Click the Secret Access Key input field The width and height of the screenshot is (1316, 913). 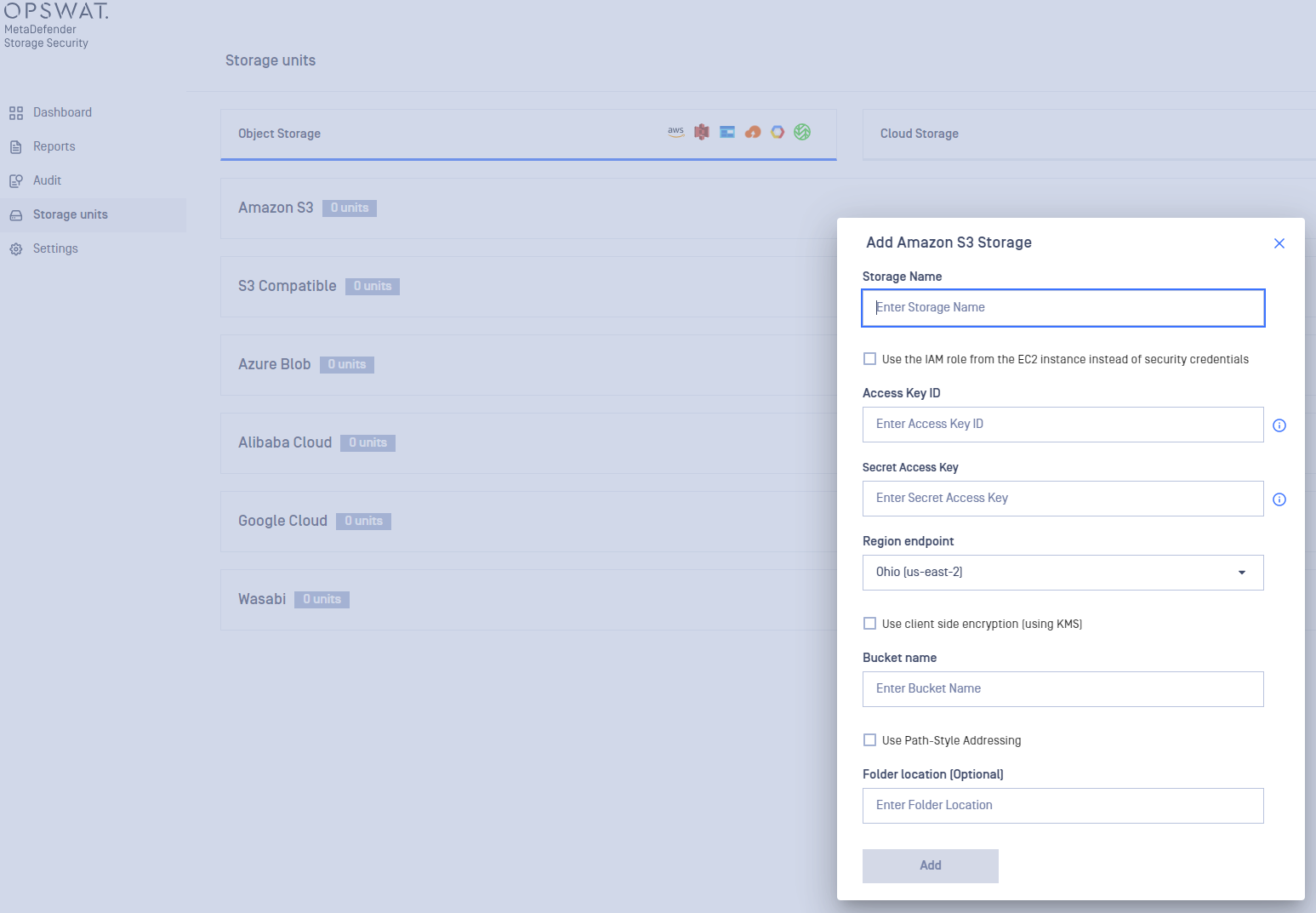(x=1063, y=499)
